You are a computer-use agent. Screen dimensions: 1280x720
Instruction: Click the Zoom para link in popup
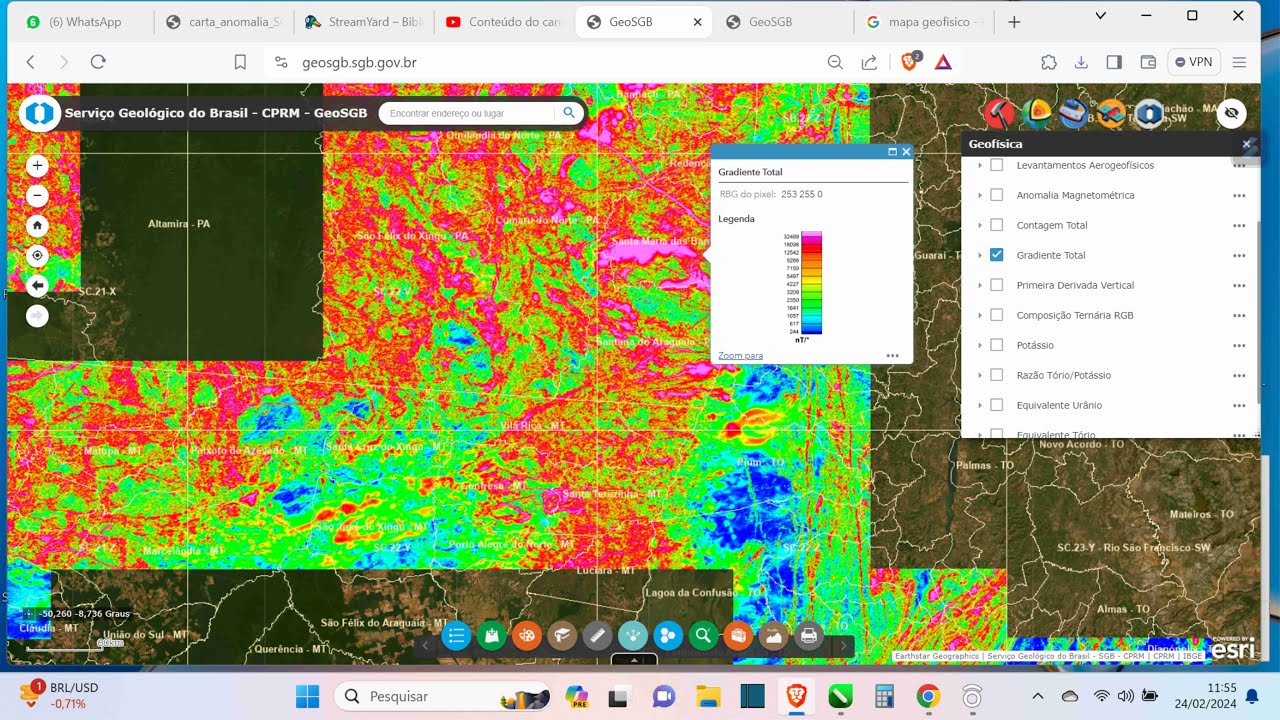(740, 356)
